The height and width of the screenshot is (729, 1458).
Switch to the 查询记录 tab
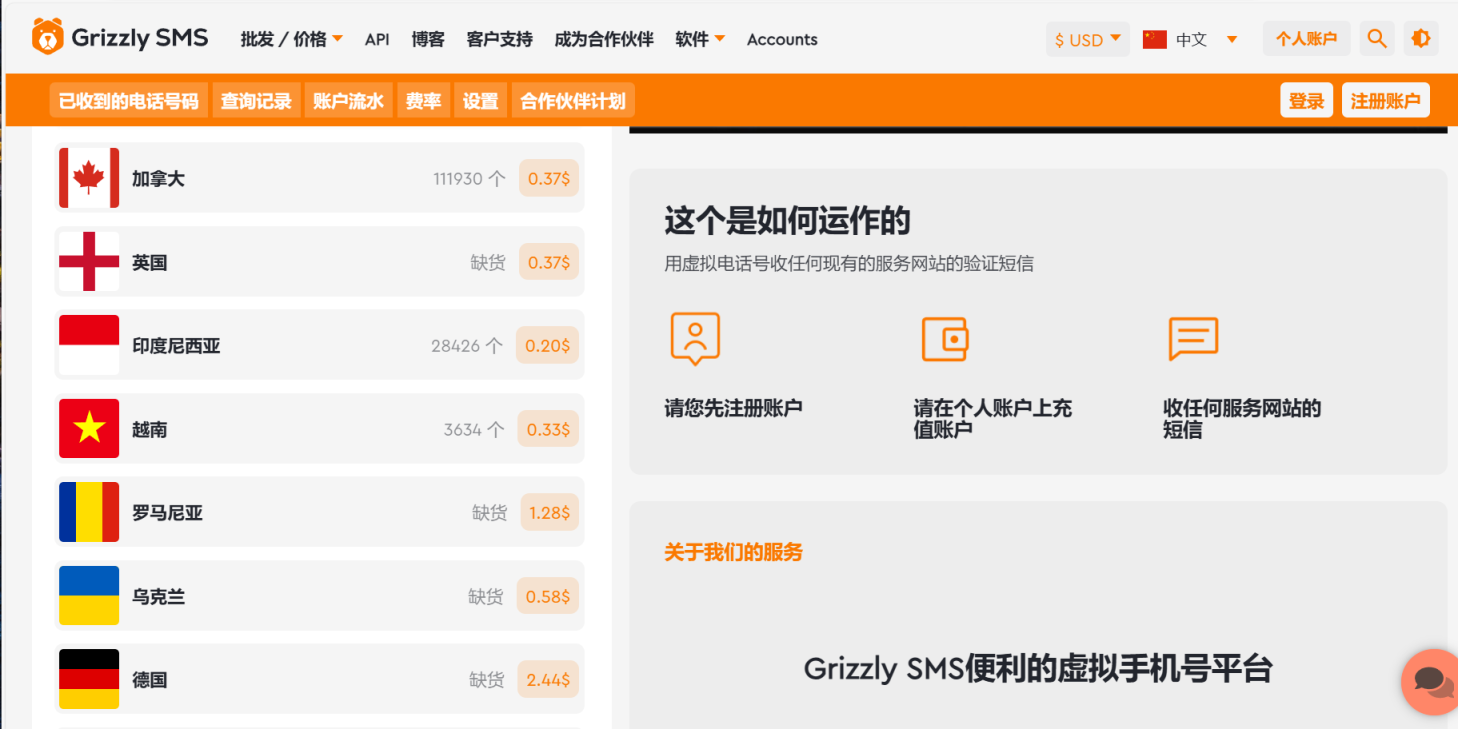coord(256,101)
